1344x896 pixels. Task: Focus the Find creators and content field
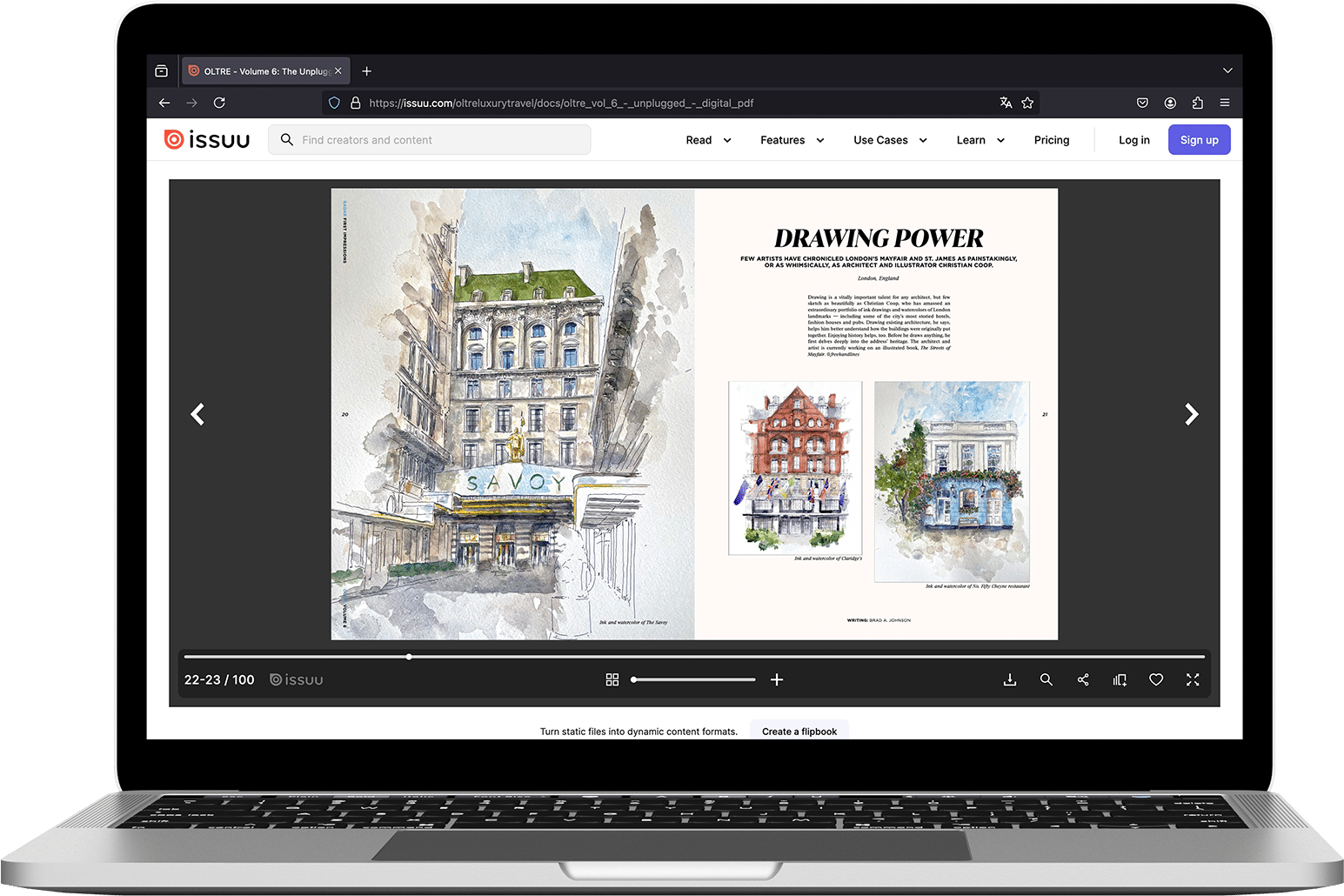[x=430, y=140]
